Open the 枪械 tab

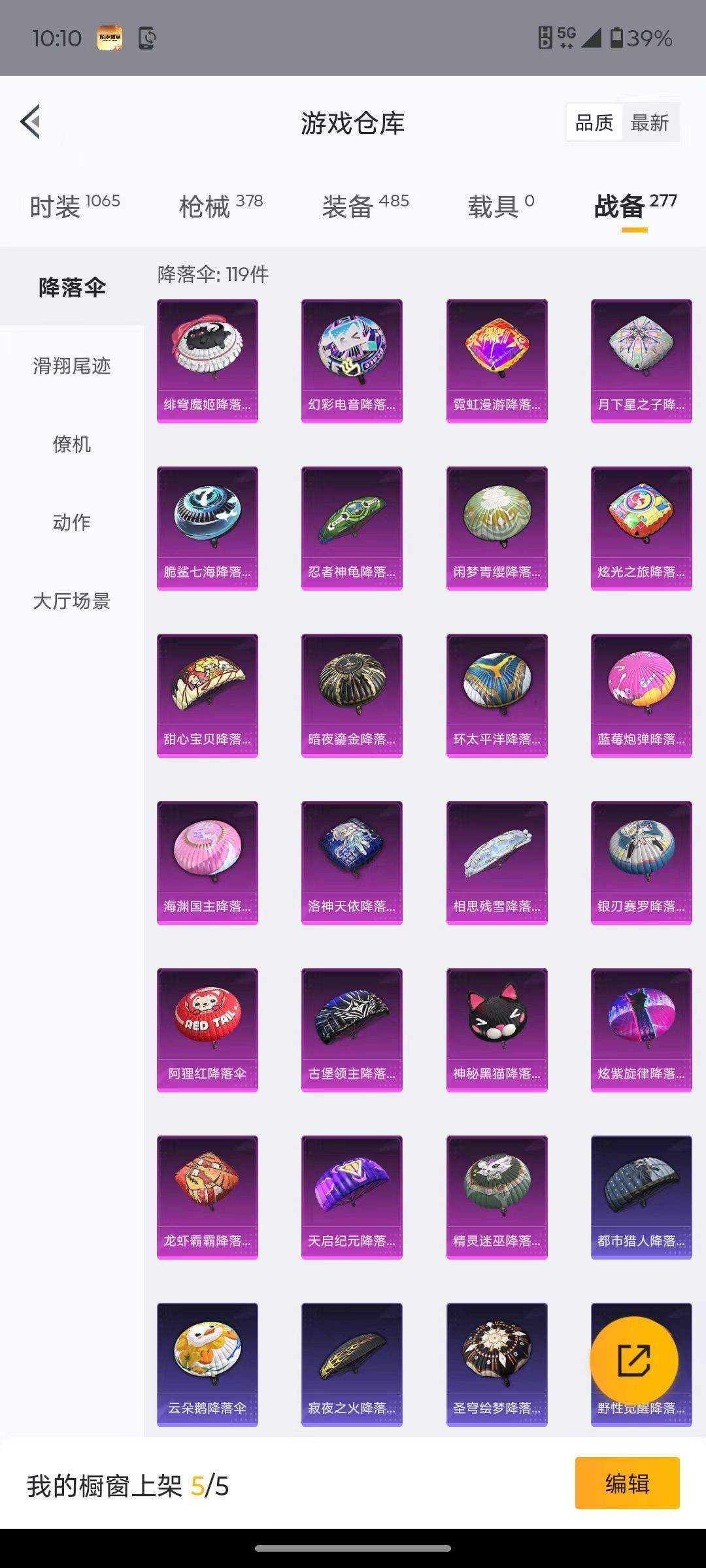point(221,206)
